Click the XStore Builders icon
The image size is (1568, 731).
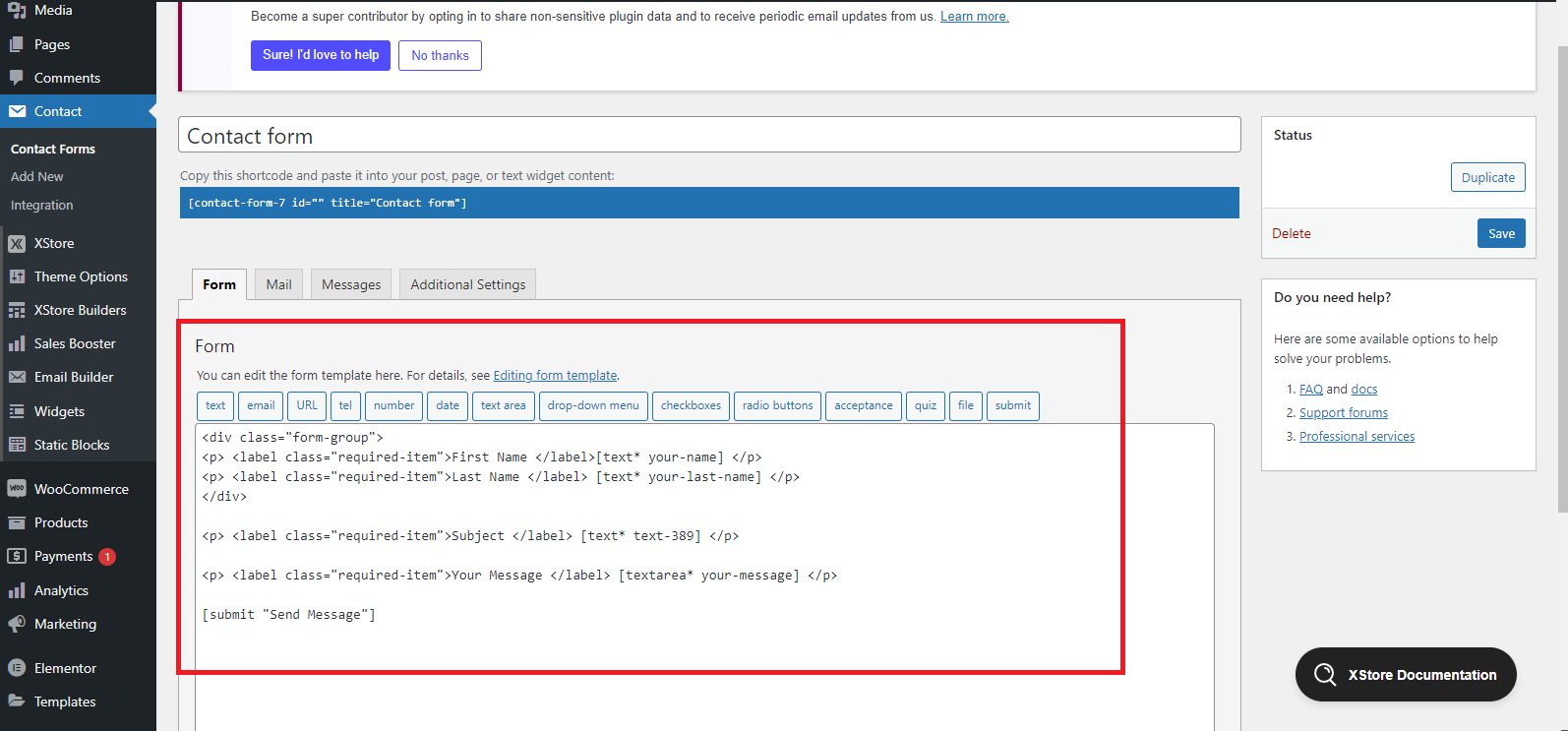coord(17,310)
